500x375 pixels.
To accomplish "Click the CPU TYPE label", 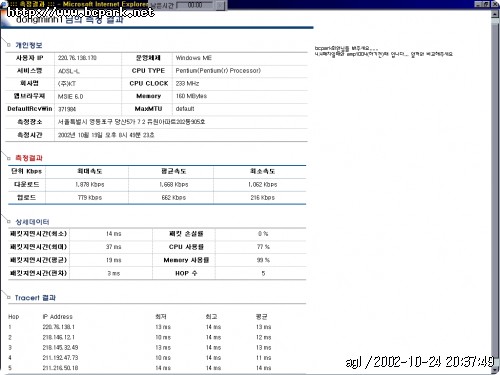I will (148, 71).
